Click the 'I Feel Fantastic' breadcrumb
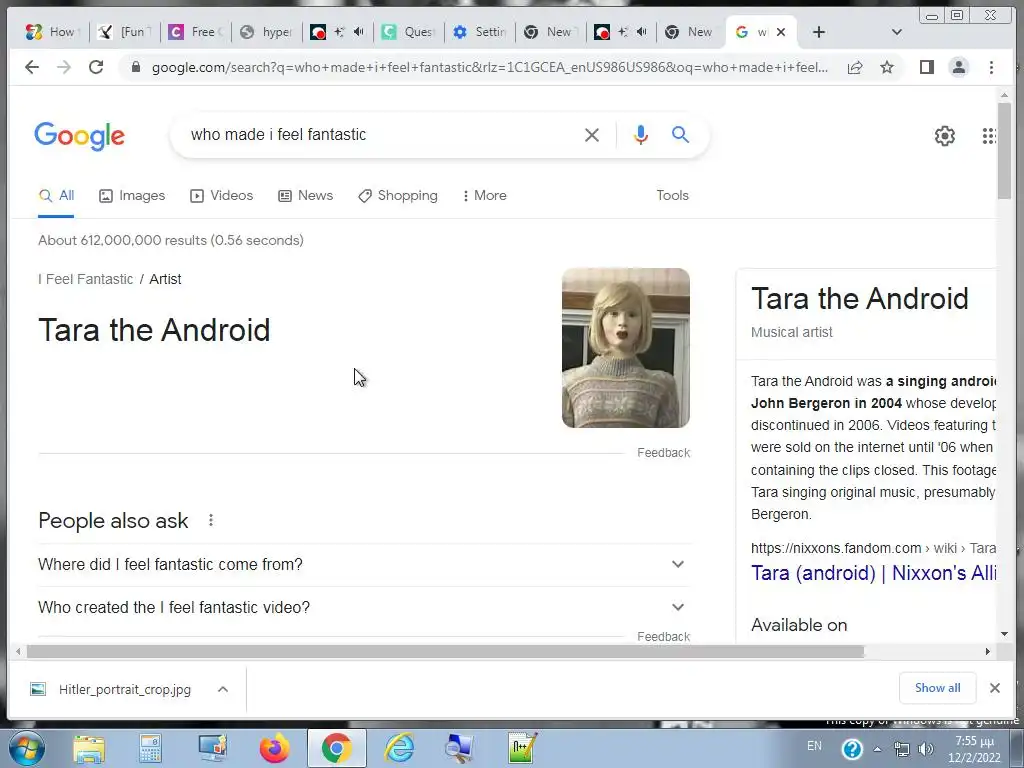 (x=86, y=280)
